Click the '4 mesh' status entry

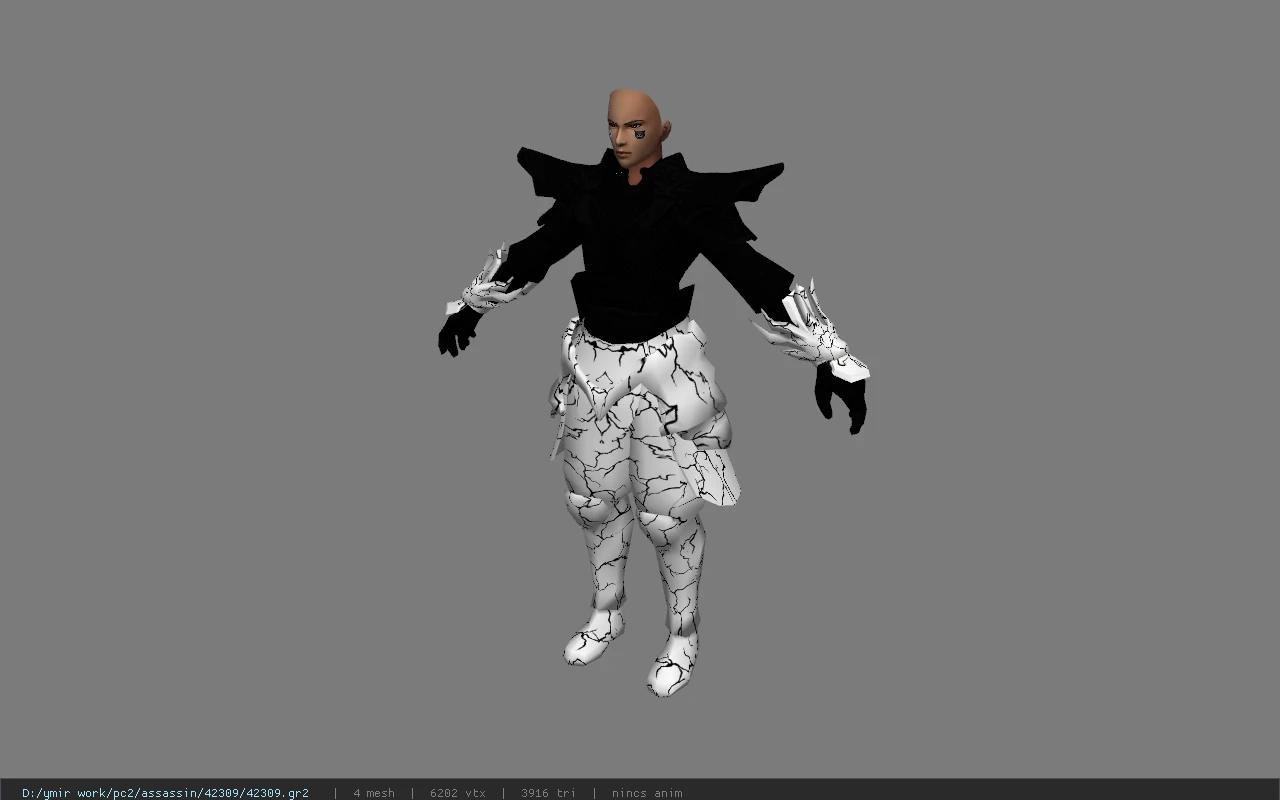374,793
